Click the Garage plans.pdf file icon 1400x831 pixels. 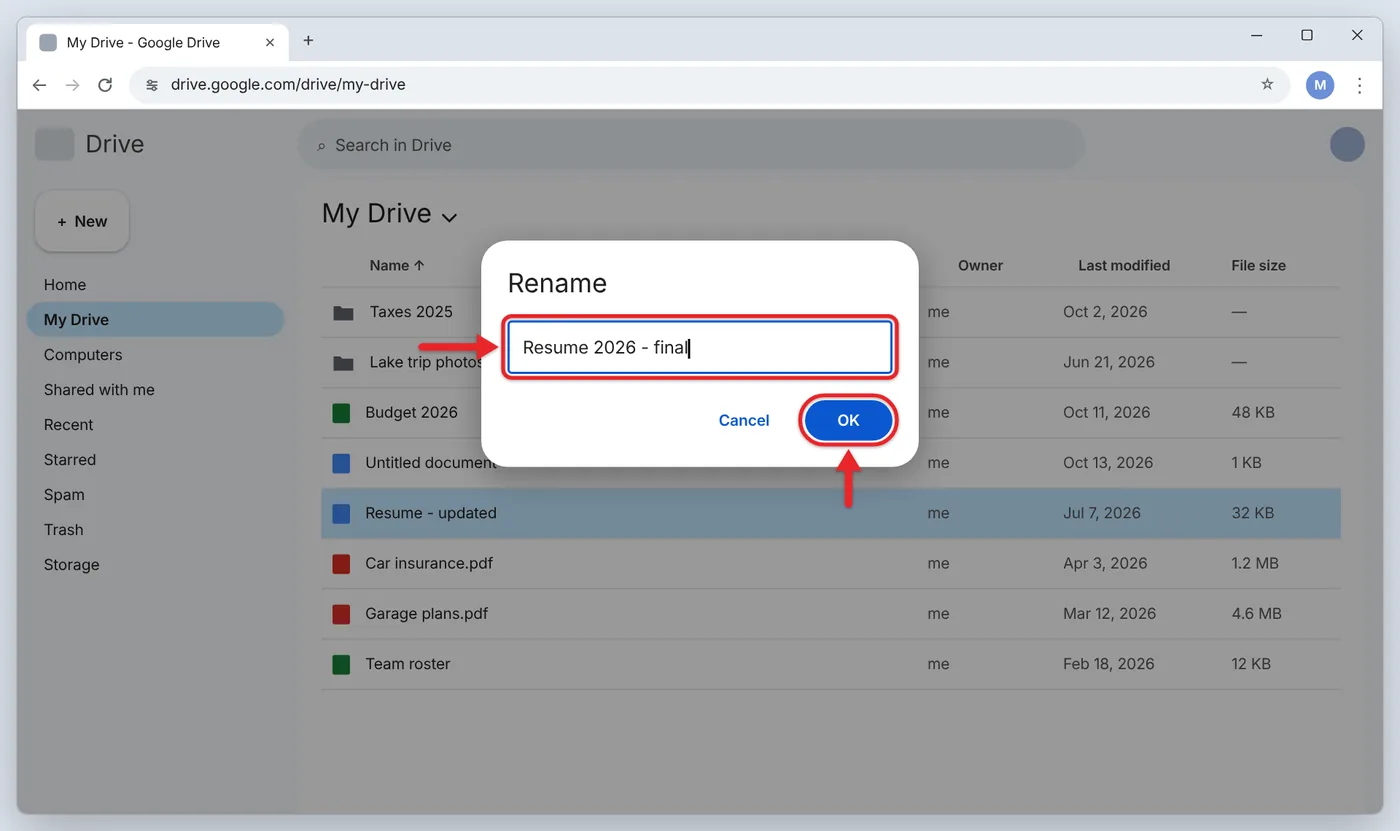pyautogui.click(x=341, y=614)
